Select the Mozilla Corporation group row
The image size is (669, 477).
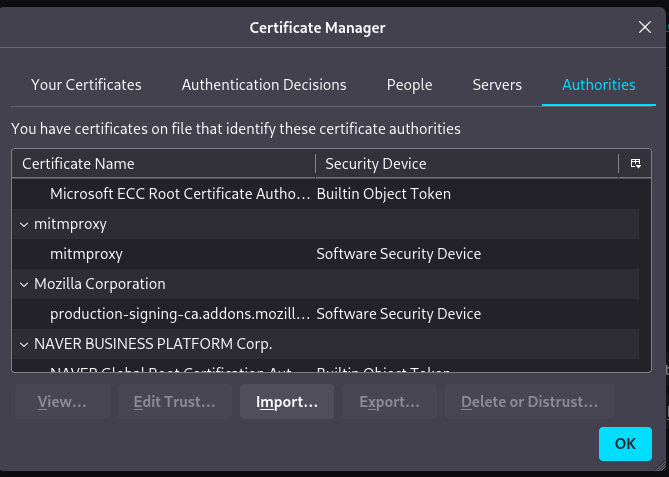point(326,284)
